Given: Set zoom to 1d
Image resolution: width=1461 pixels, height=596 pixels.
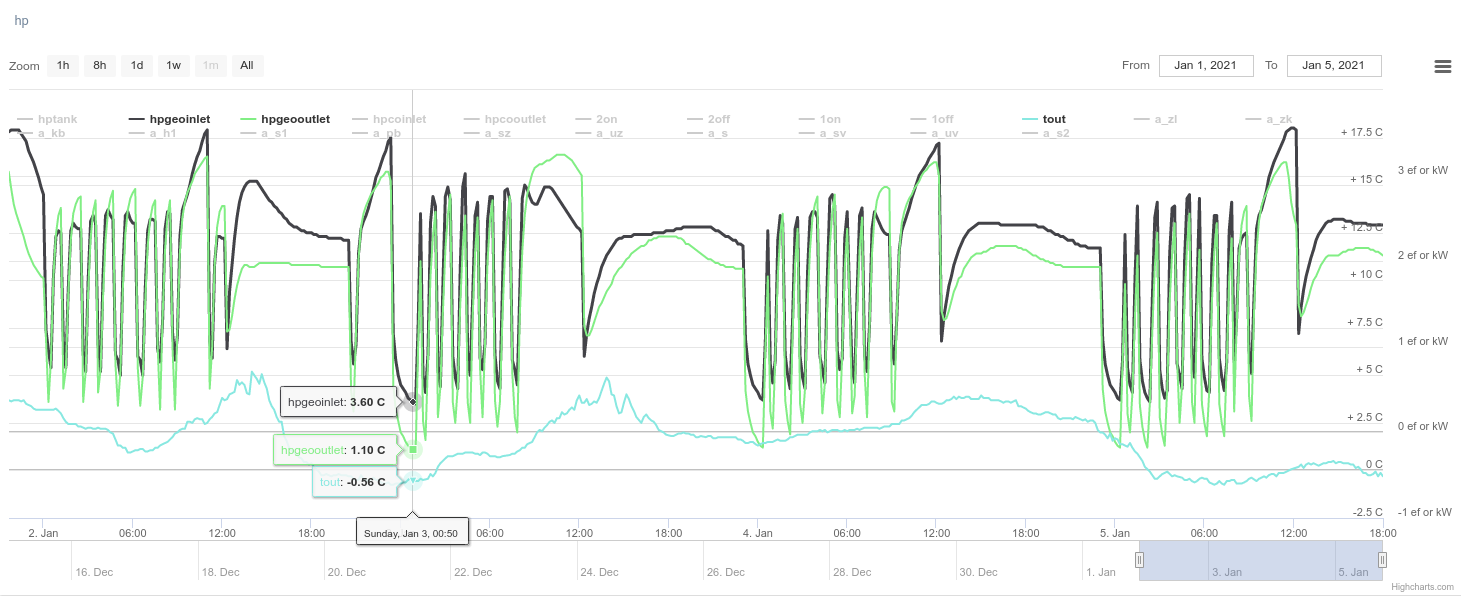Looking at the screenshot, I should [137, 66].
